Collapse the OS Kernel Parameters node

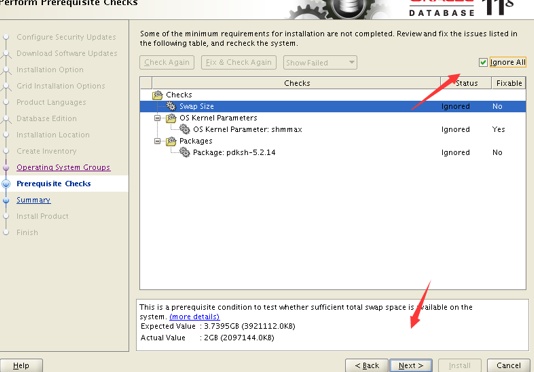[x=157, y=118]
